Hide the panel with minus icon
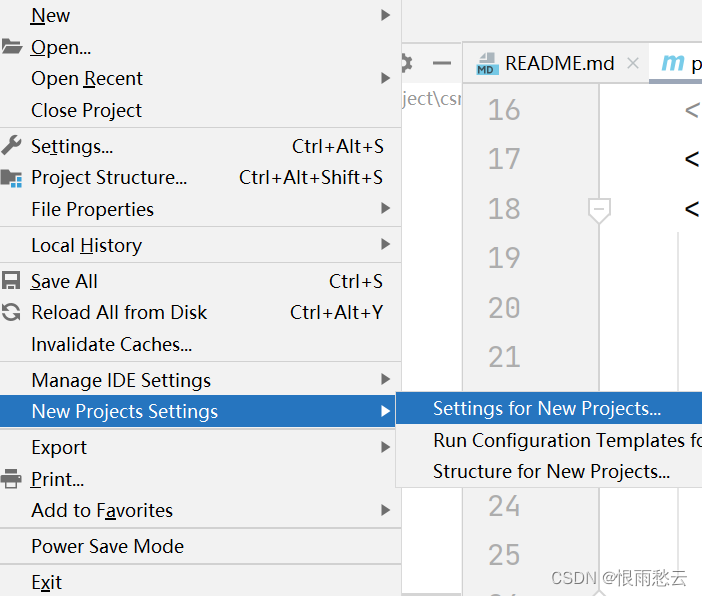This screenshot has width=702, height=596. click(441, 63)
